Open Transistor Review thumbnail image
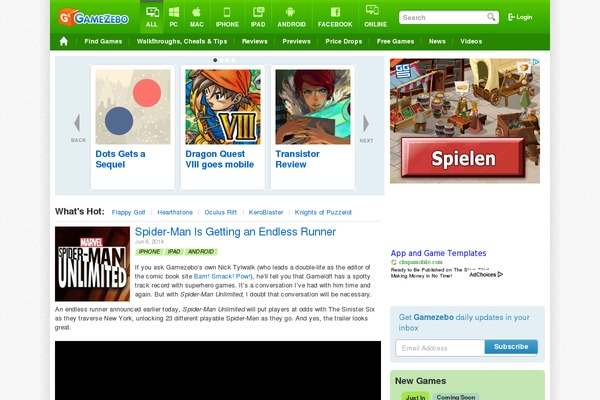600x400 pixels. [313, 107]
